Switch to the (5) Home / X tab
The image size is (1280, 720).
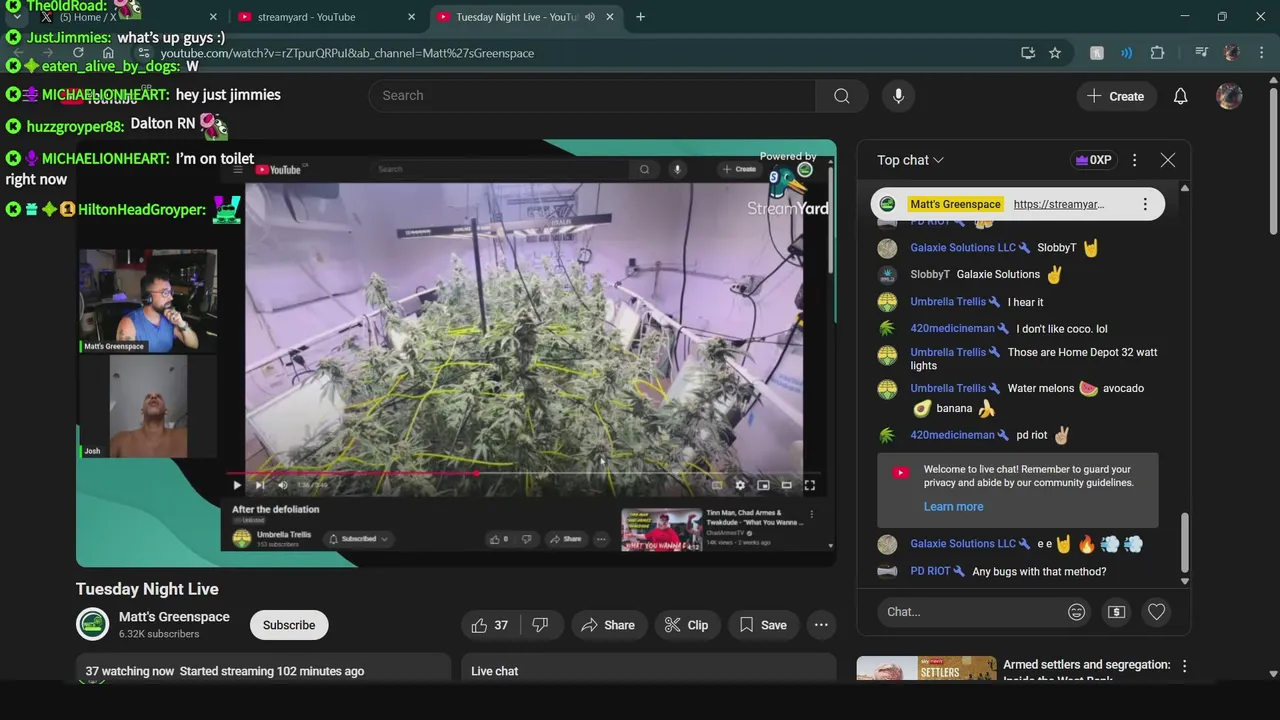(118, 17)
